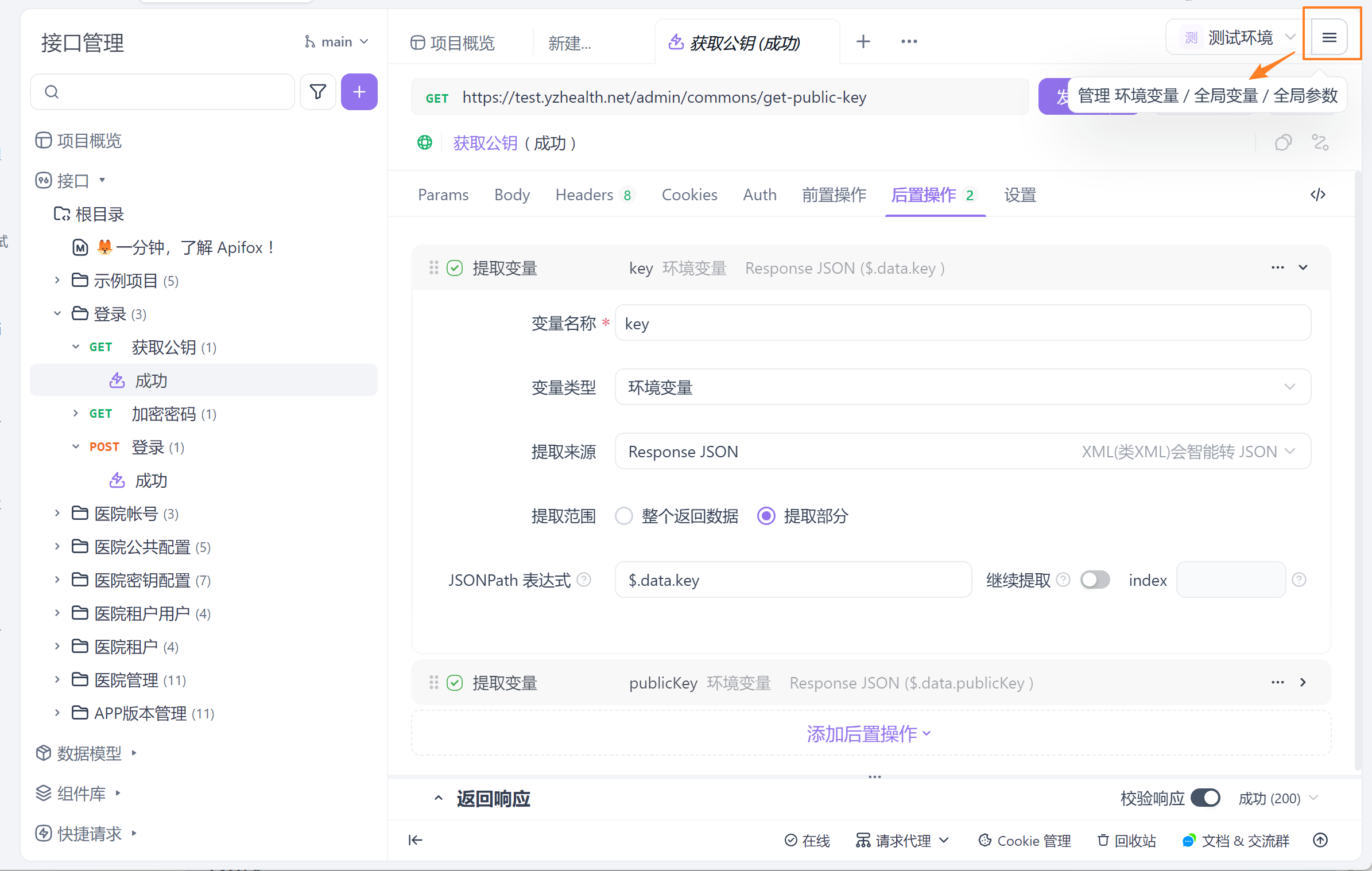
Task: Click the filter funnel icon
Action: (x=317, y=92)
